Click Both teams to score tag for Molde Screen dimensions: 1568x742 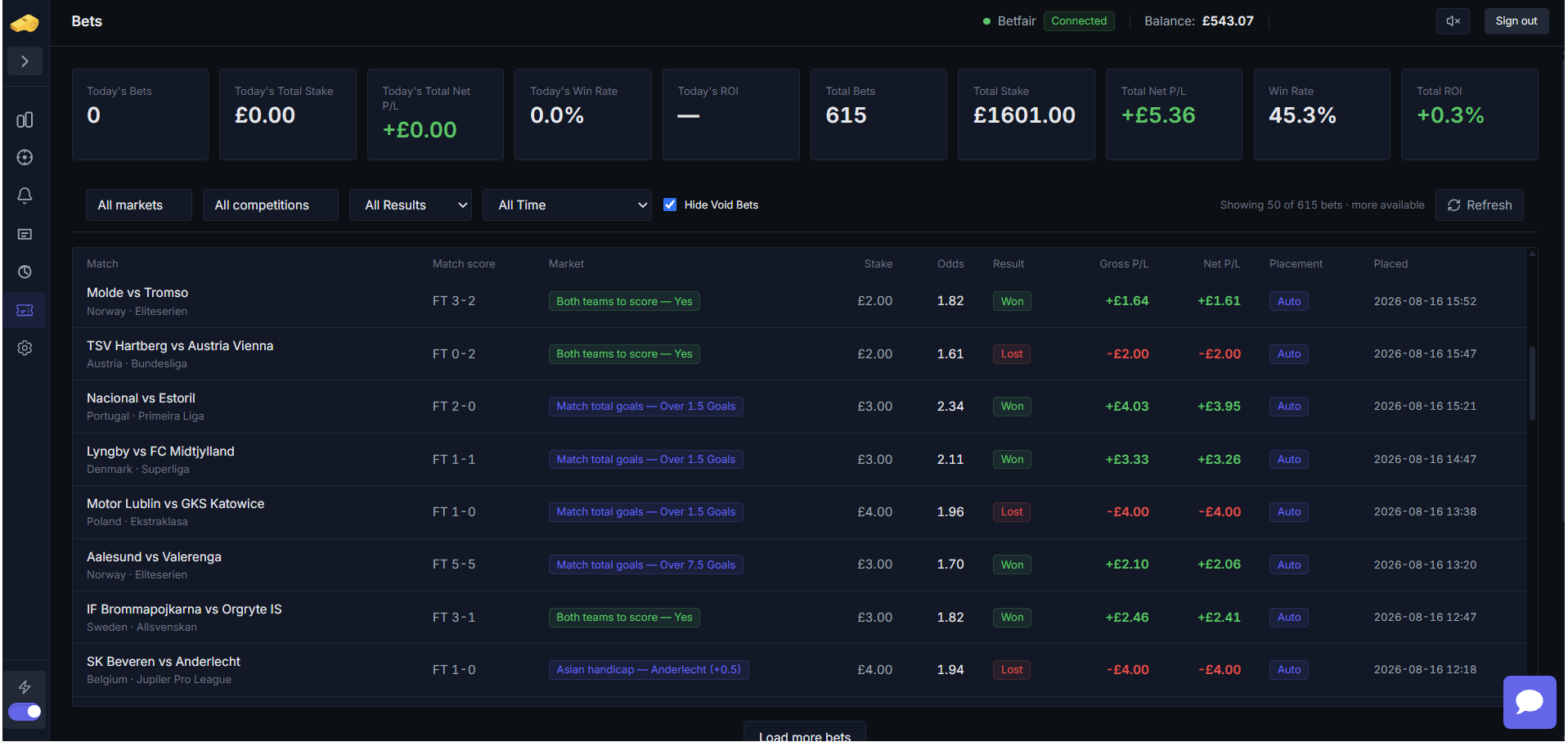[x=624, y=302]
